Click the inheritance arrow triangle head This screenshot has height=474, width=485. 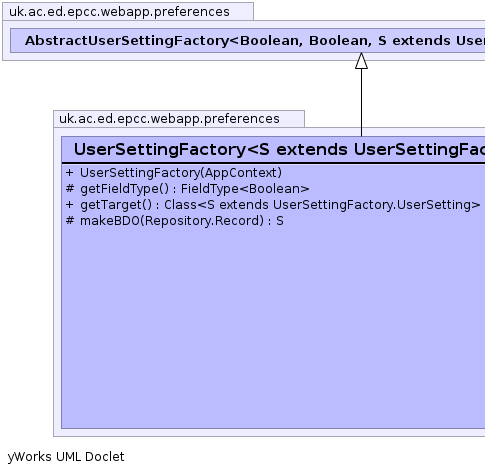click(x=361, y=61)
